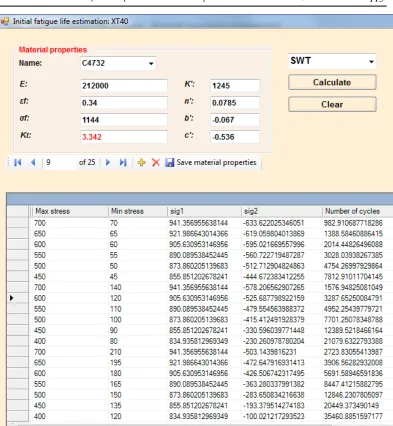This screenshot has width=393, height=426.
Task: Click cell 3287.65250084791
Action: tap(358, 298)
